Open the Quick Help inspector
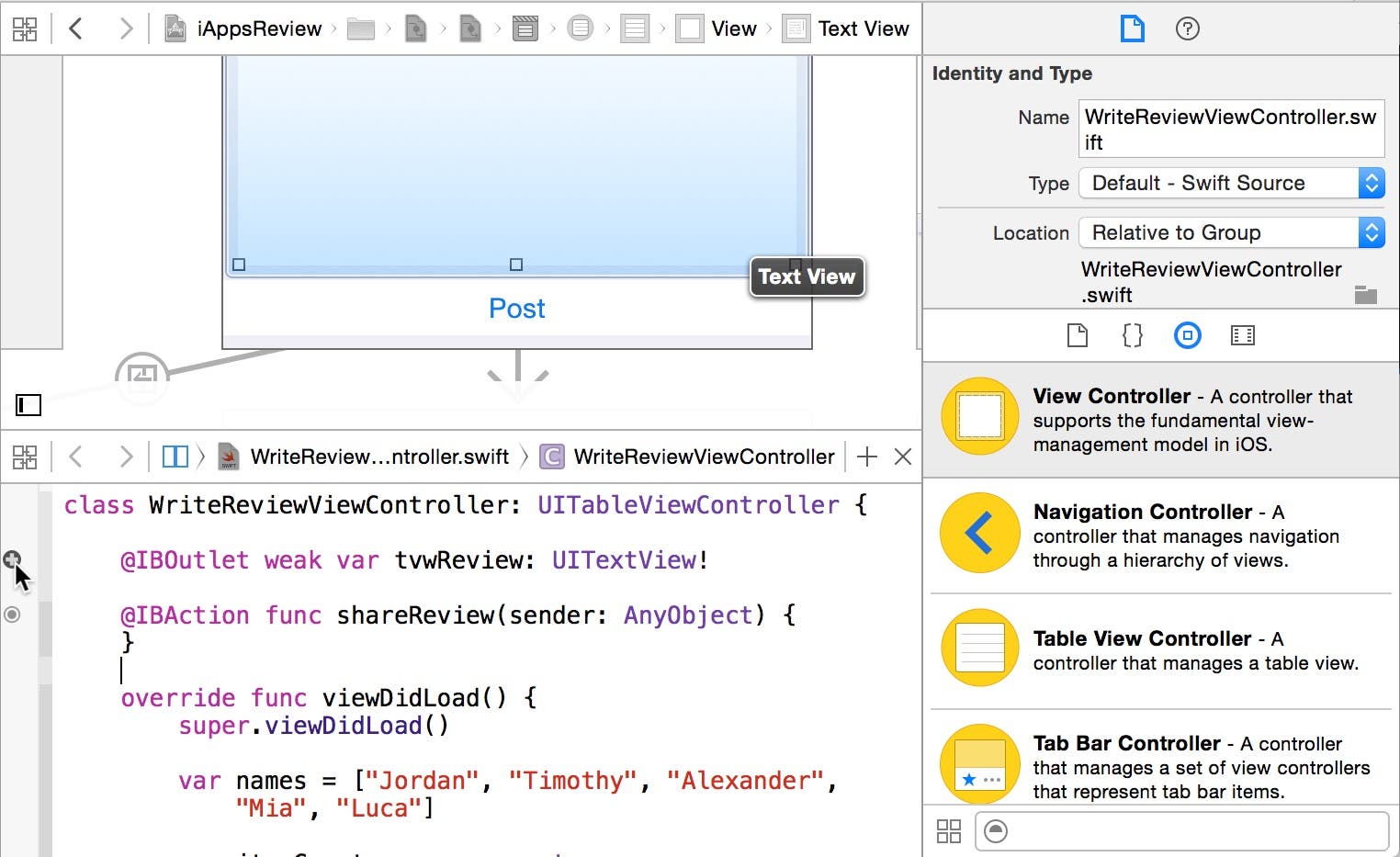This screenshot has height=857, width=1400. click(1187, 28)
